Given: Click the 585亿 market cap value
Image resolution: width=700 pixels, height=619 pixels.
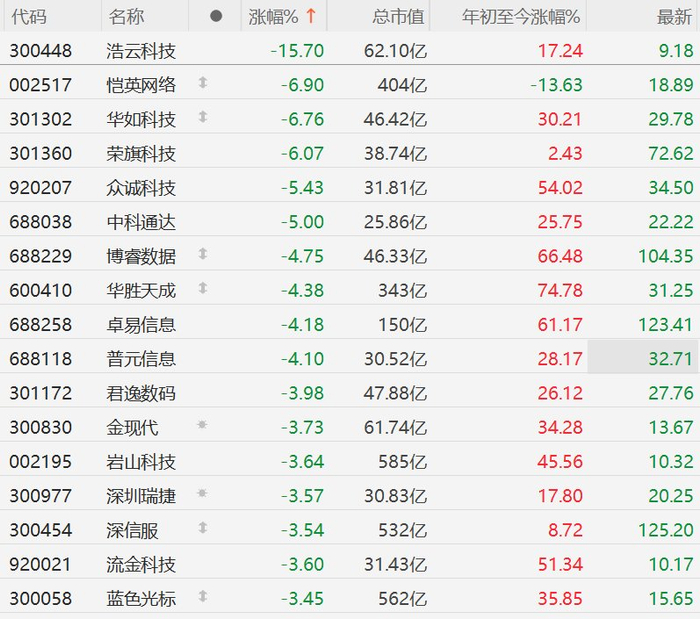Looking at the screenshot, I should [403, 461].
